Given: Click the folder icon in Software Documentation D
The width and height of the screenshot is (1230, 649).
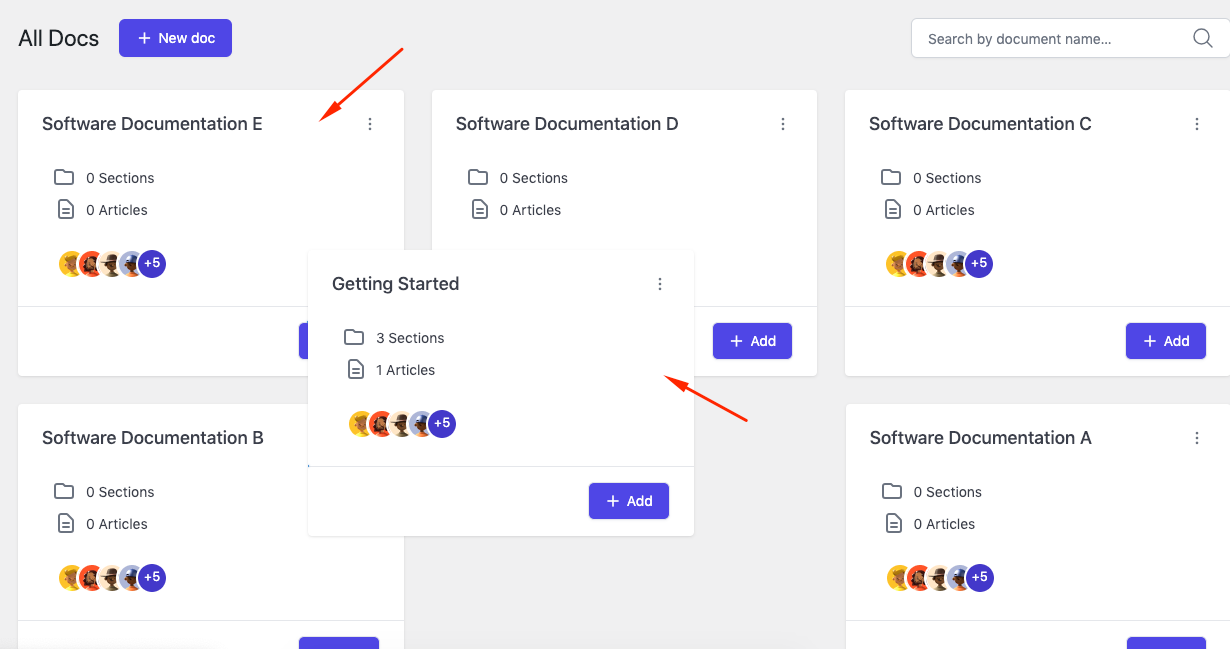Looking at the screenshot, I should click(478, 177).
